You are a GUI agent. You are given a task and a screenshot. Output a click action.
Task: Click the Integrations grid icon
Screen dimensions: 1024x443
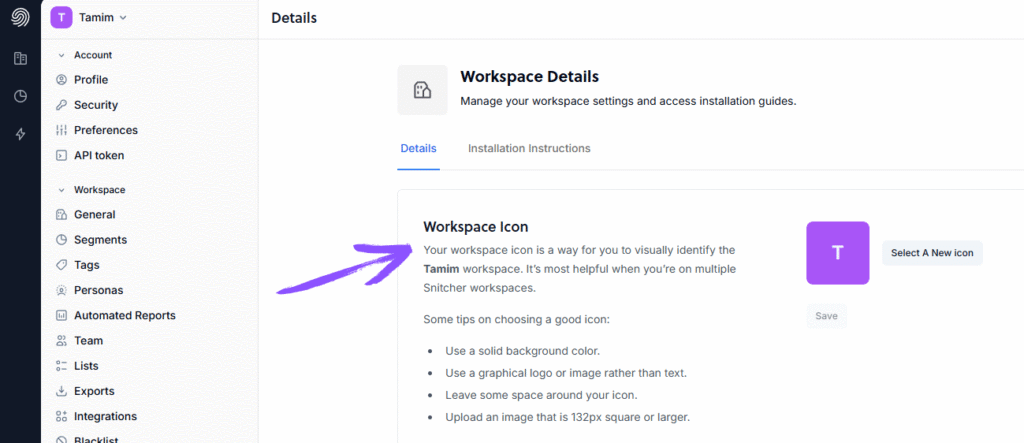point(61,416)
